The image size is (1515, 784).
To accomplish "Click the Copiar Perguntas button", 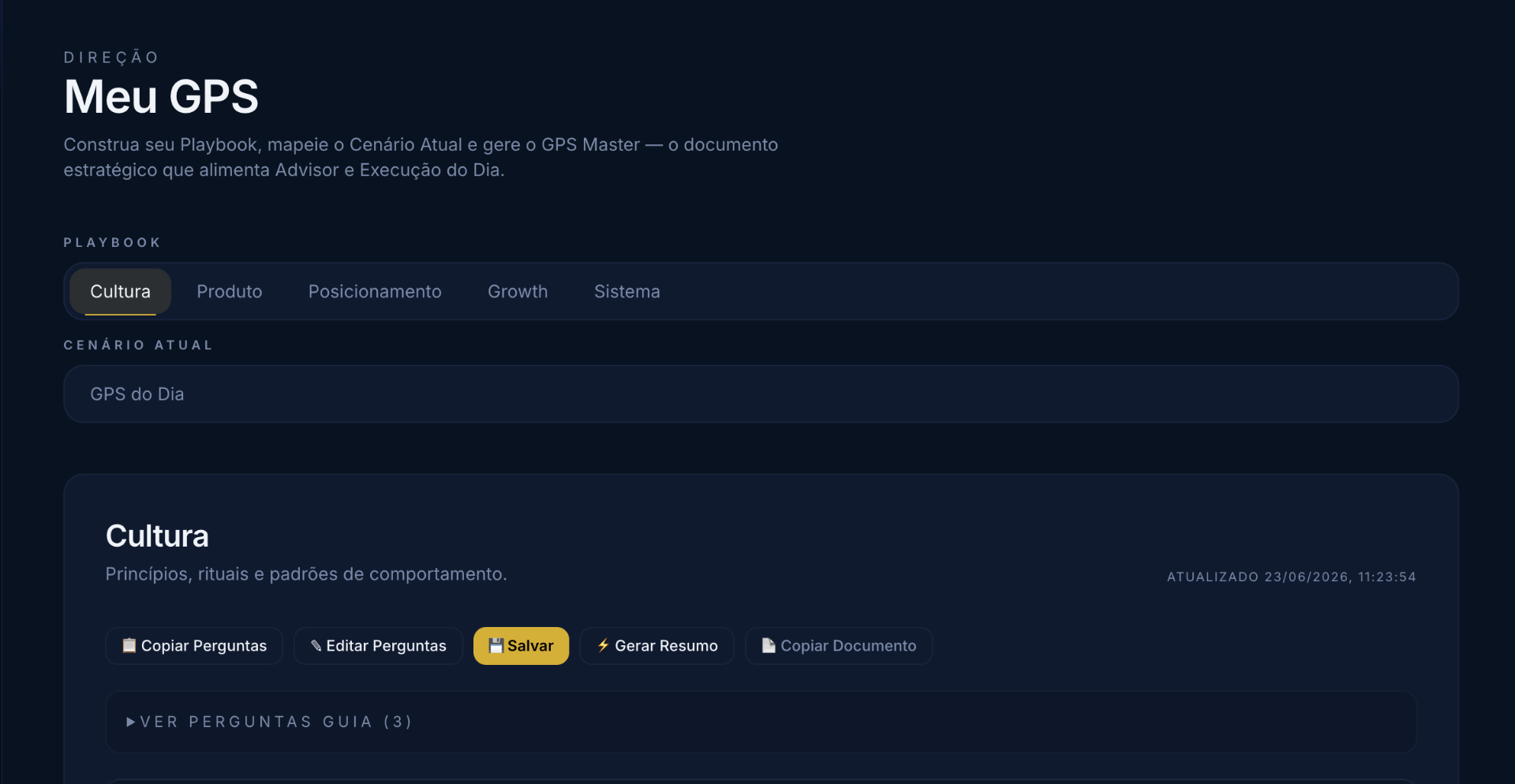I will pos(194,646).
